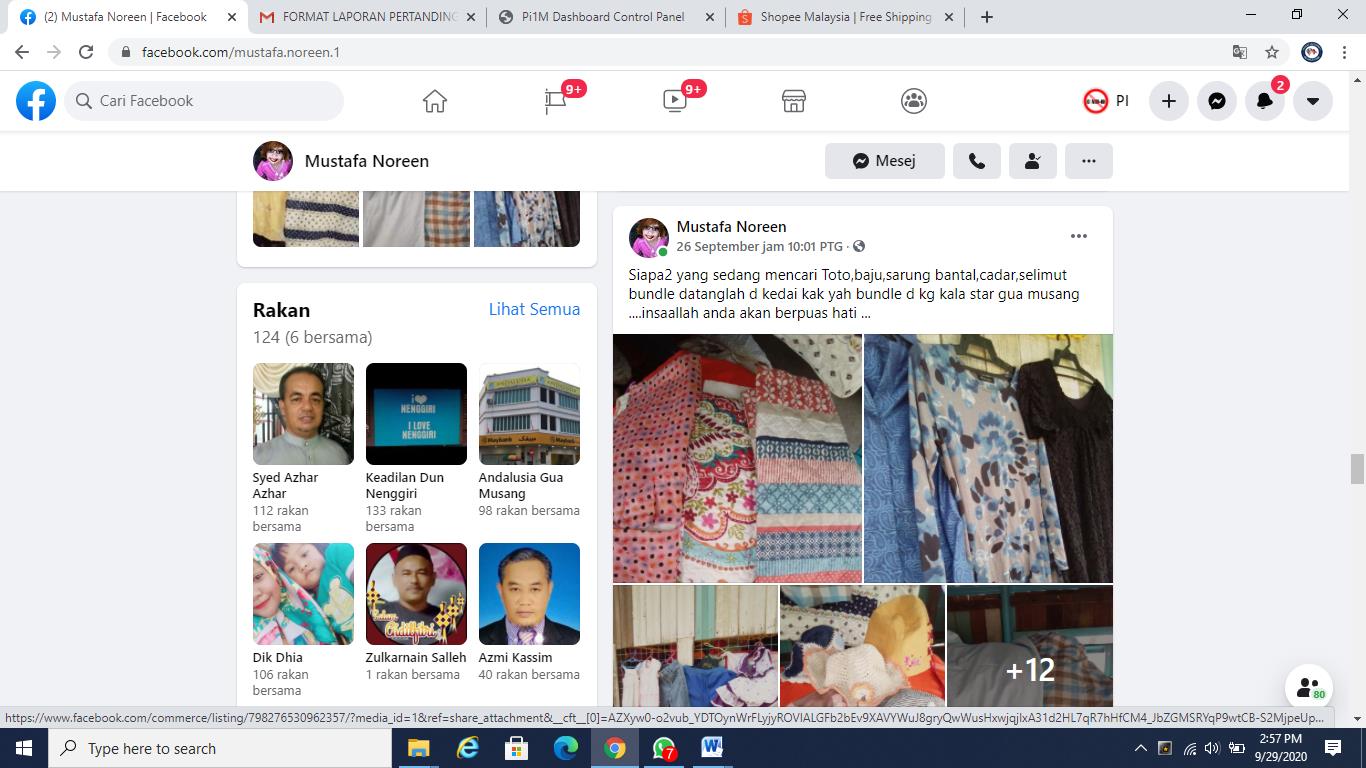
Task: Open the notifications bell
Action: pyautogui.click(x=1265, y=101)
